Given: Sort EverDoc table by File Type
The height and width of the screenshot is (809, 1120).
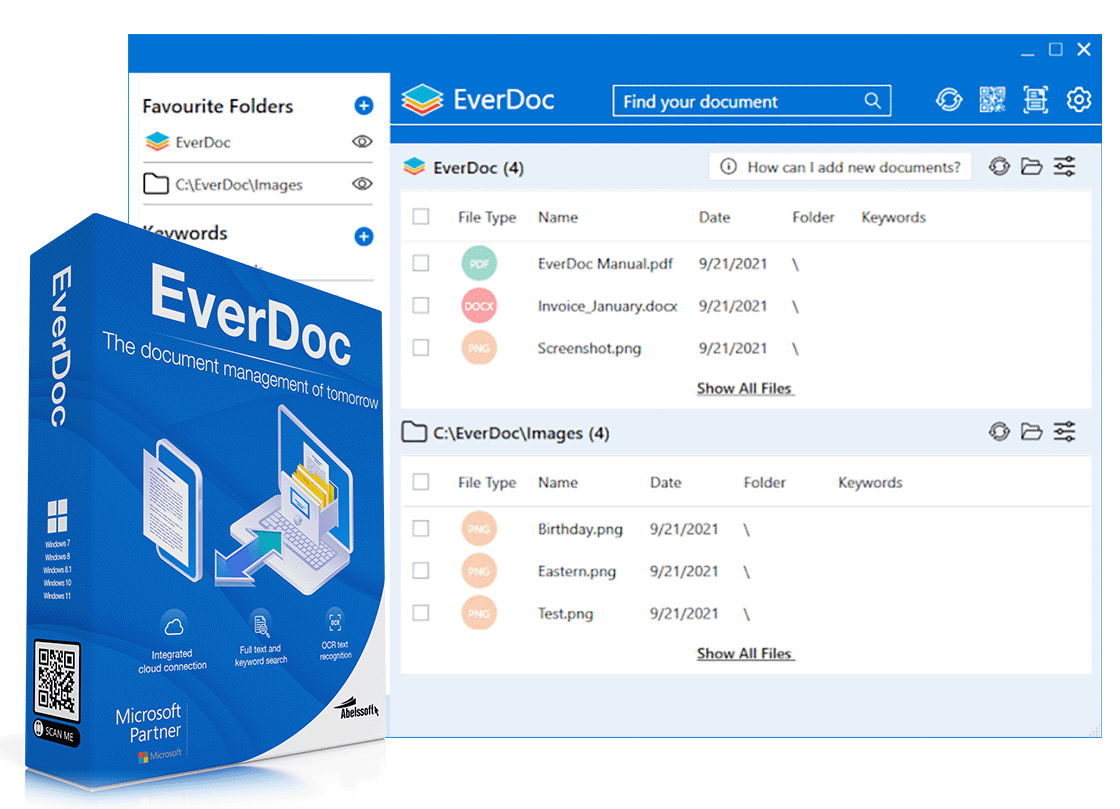Looking at the screenshot, I should tap(486, 217).
